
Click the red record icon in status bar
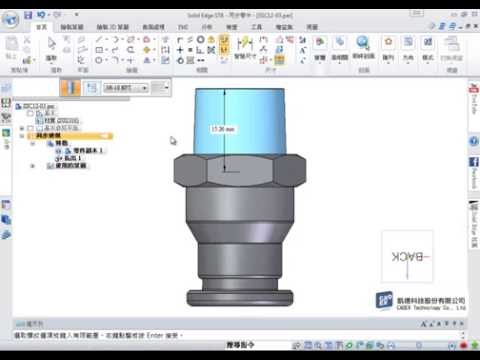click(x=463, y=345)
